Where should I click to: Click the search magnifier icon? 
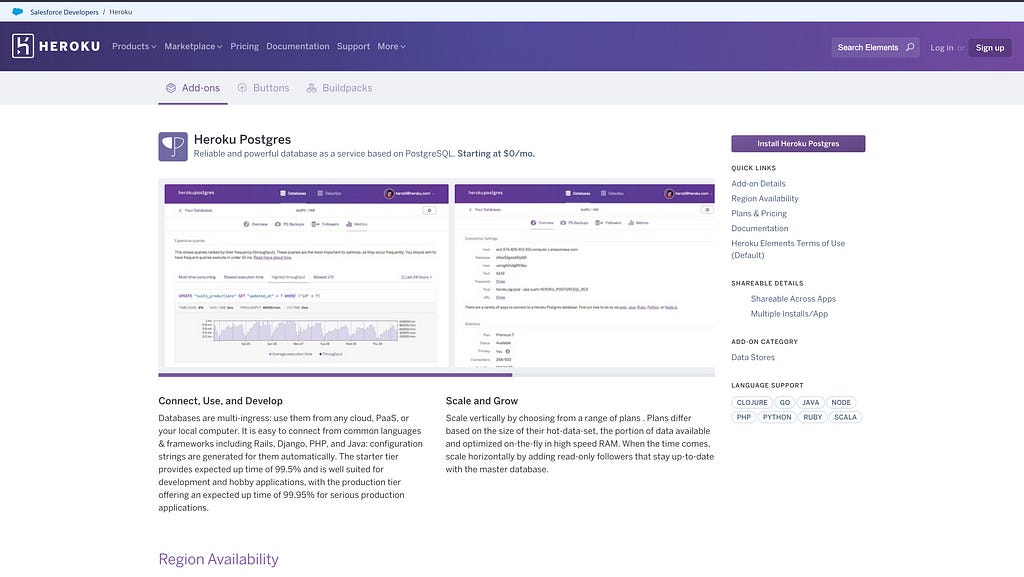click(910, 47)
